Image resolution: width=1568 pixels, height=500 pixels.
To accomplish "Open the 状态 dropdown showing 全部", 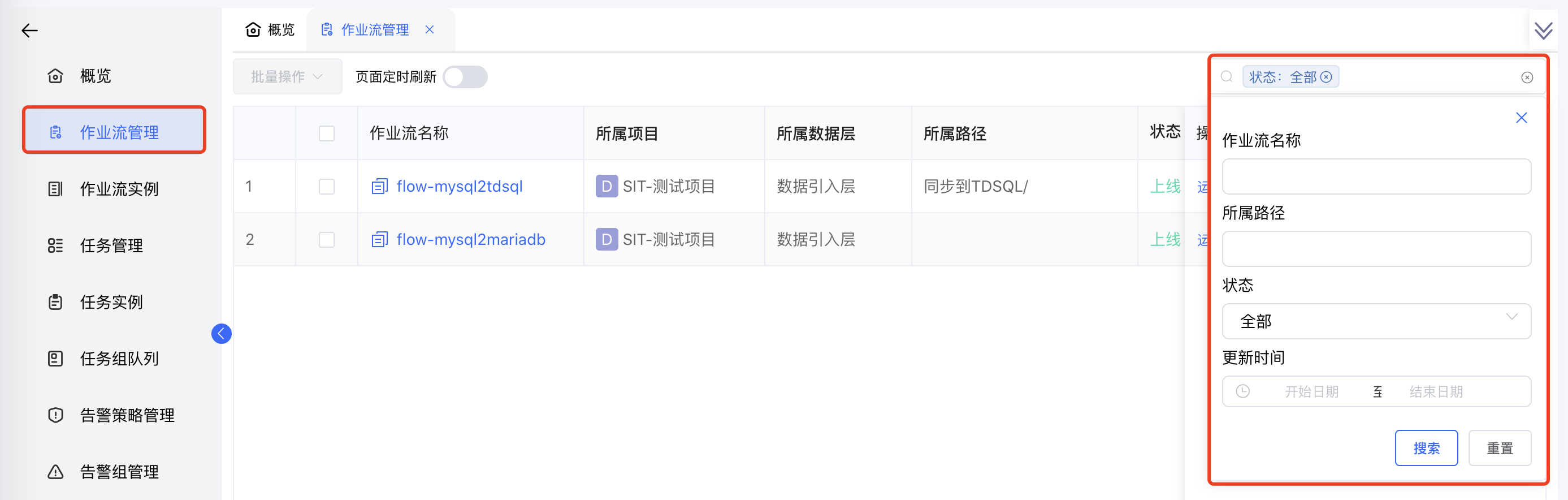I will [x=1376, y=322].
